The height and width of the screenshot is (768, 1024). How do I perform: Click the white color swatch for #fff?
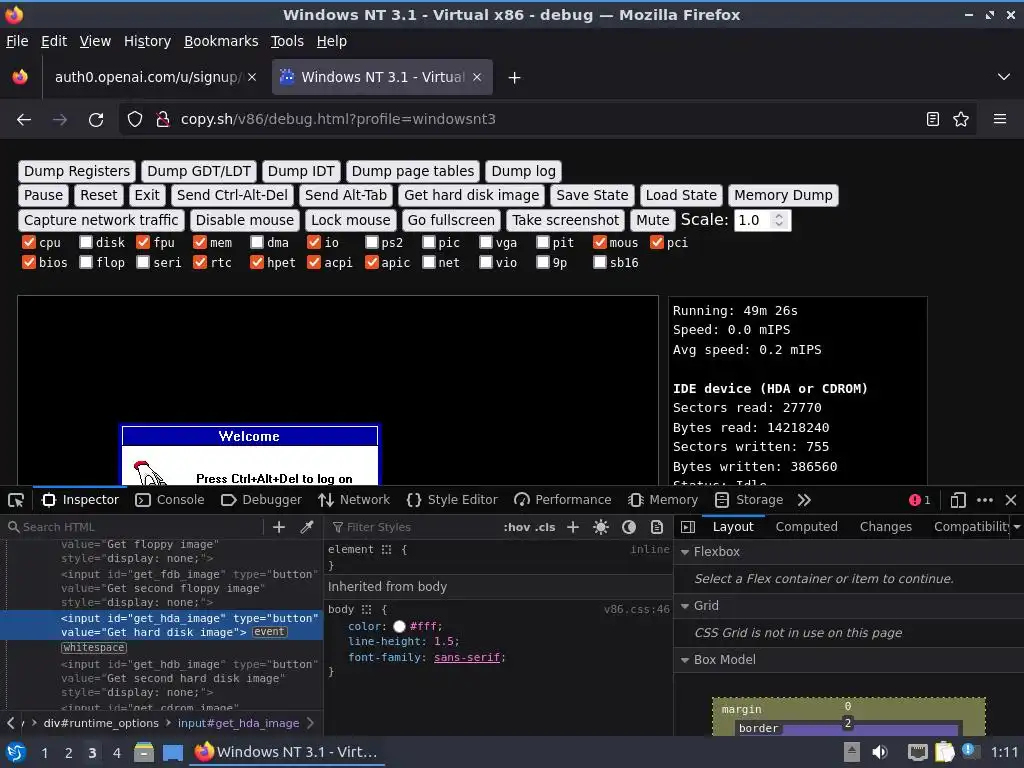pos(400,627)
